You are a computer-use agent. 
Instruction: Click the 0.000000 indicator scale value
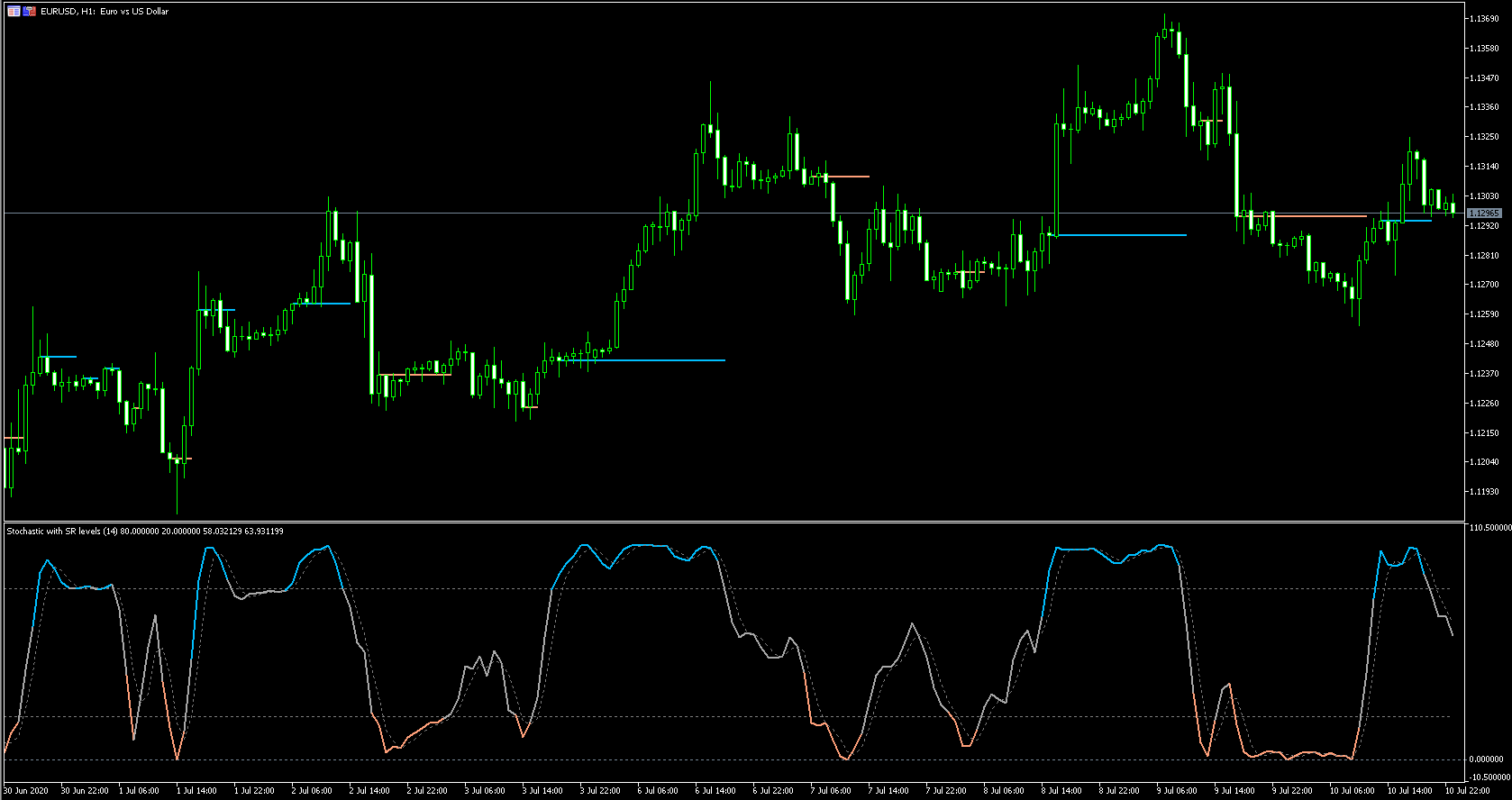click(x=1486, y=759)
